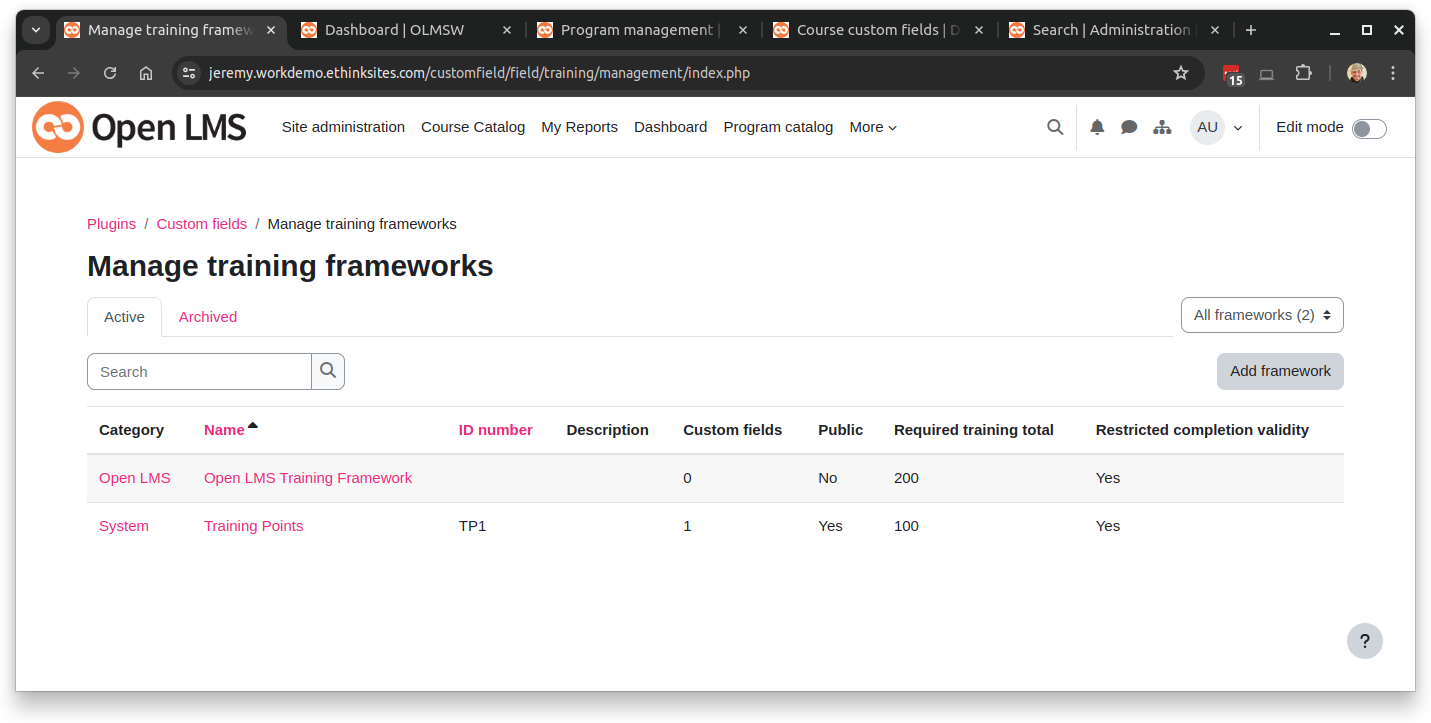
Task: Open a new browser tab
Action: tap(1251, 30)
